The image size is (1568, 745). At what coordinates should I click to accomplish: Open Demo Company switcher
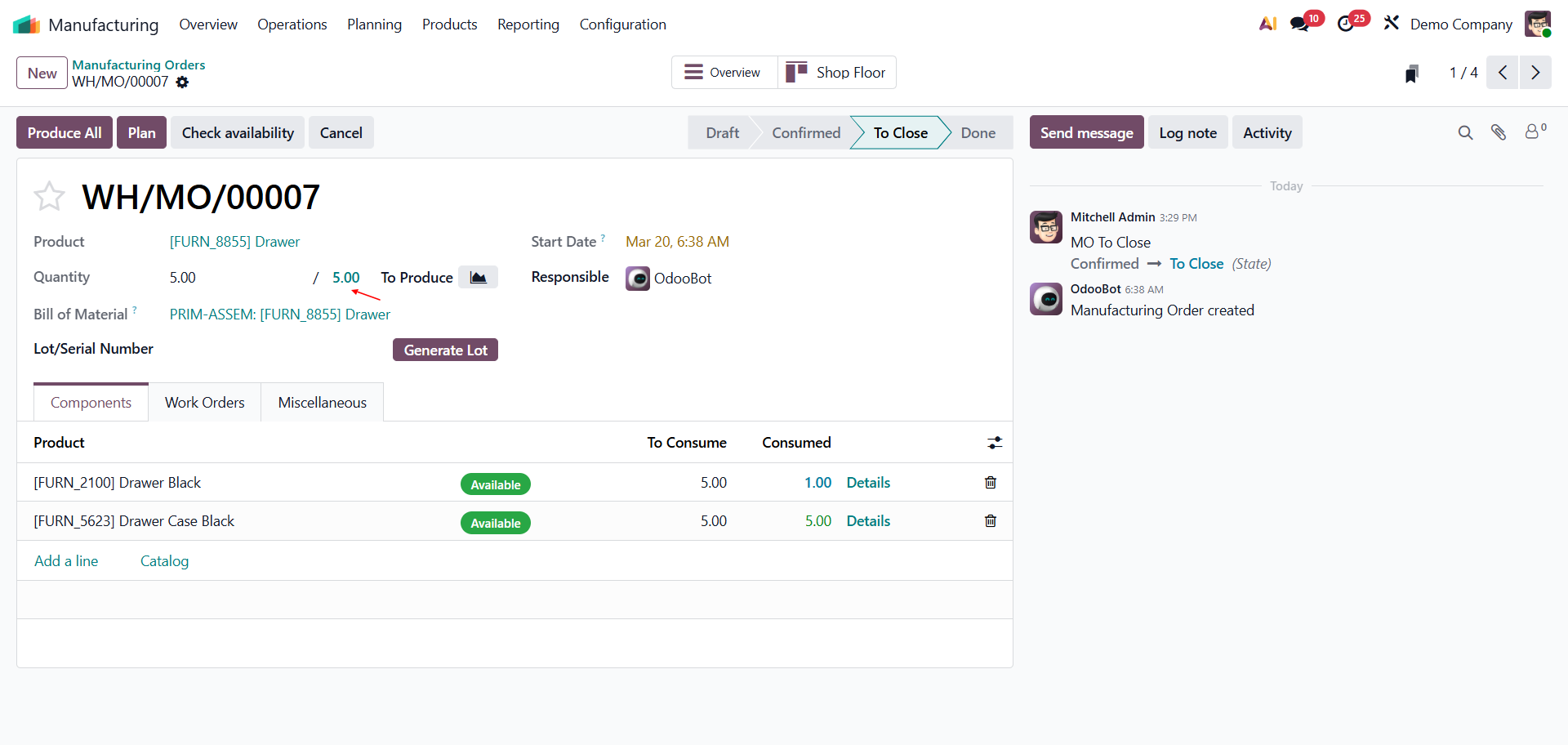click(x=1460, y=25)
